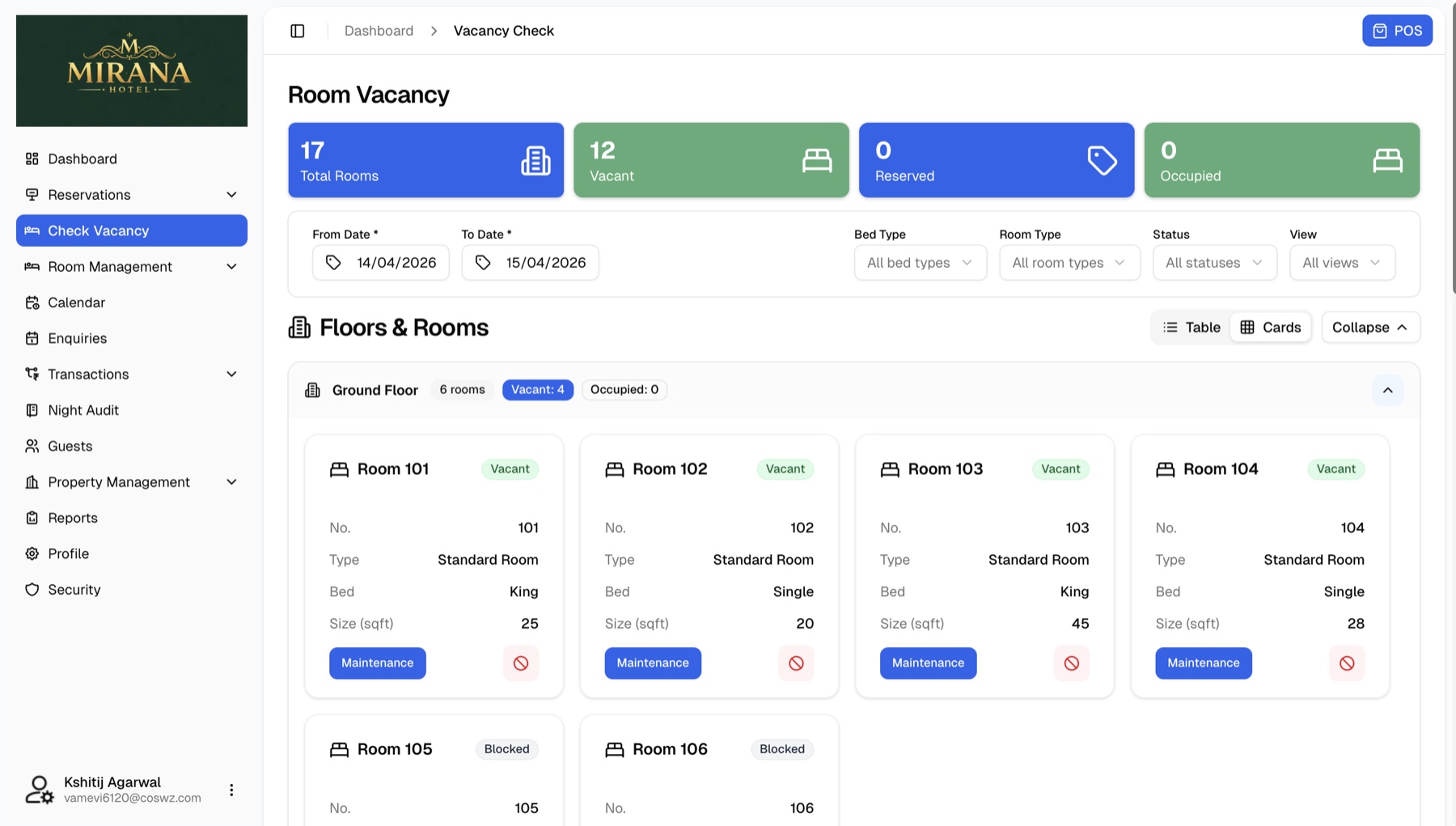
Task: Click the Room Management bed icon
Action: [32, 266]
